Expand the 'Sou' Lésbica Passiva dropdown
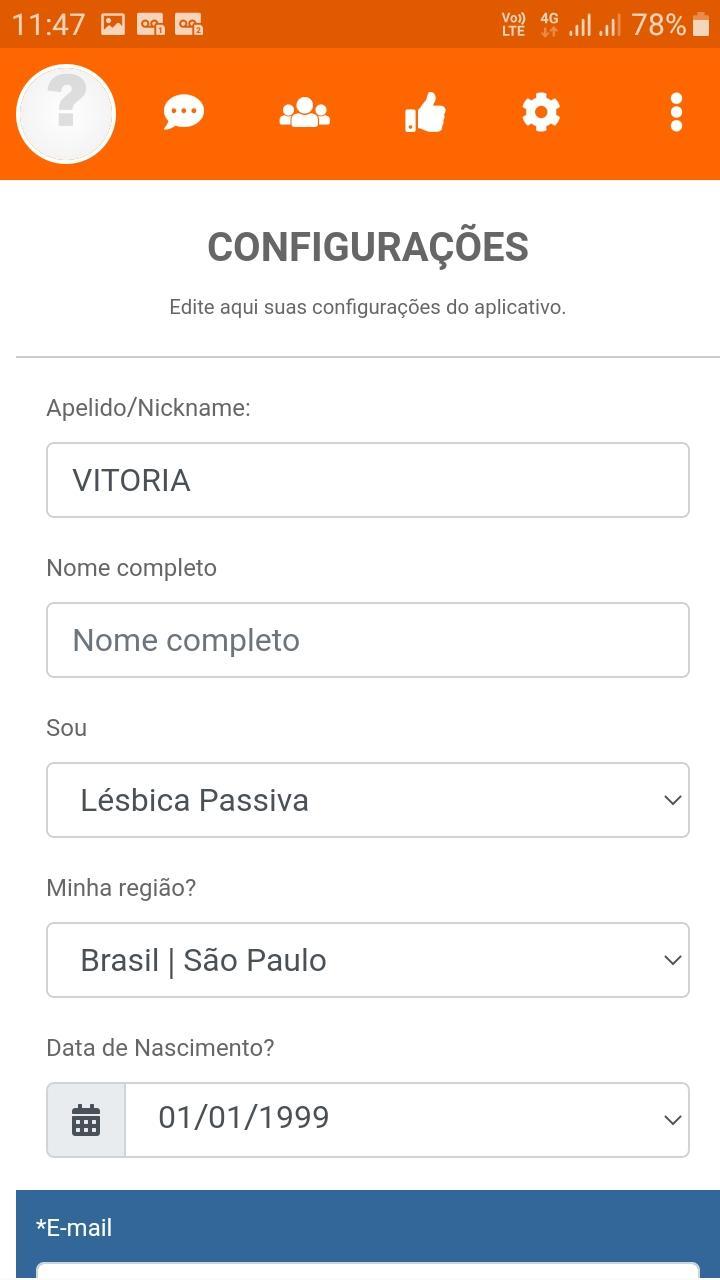Image resolution: width=720 pixels, height=1280 pixels. click(368, 800)
